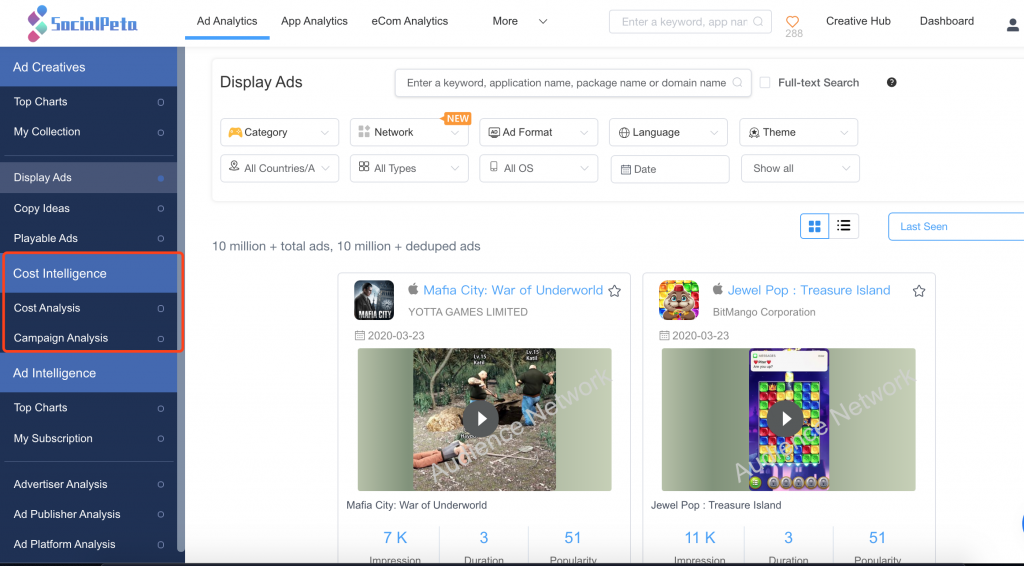This screenshot has width=1024, height=566.
Task: Open the Theme dropdown
Action: [x=798, y=133]
